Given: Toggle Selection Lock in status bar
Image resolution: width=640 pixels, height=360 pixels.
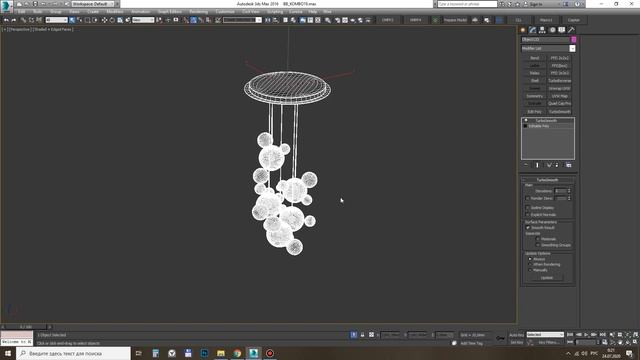Looking at the screenshot, I should click(x=362, y=335).
